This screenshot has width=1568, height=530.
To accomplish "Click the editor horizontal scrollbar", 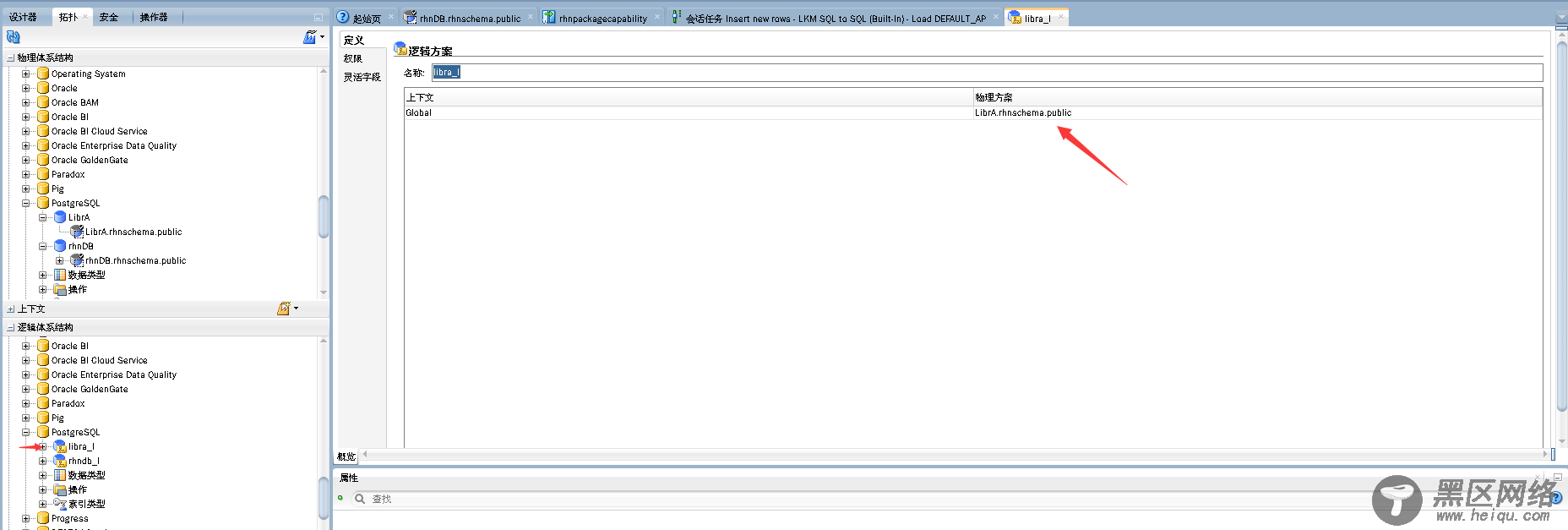I will click(954, 455).
